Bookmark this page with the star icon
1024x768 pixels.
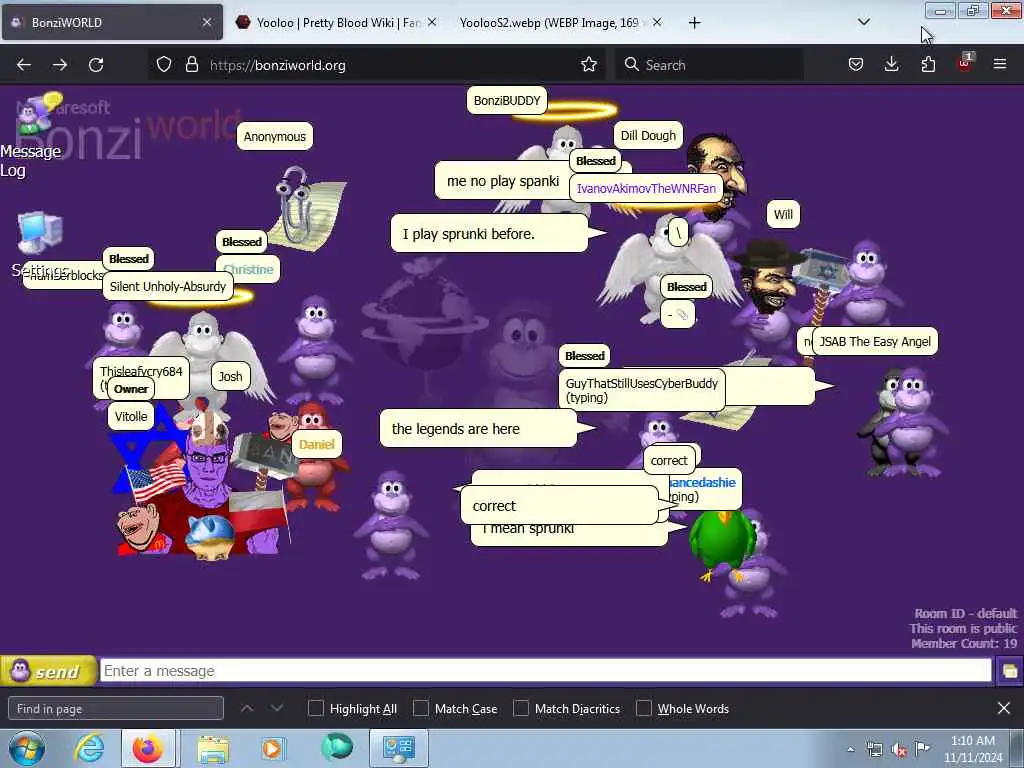click(589, 65)
